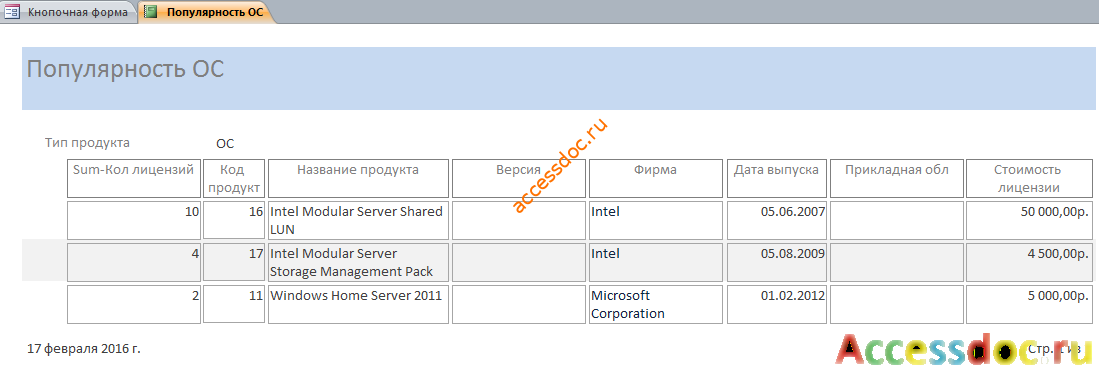The image size is (1099, 371).
Task: Click the Стоимость лицензии column header
Action: (1028, 178)
